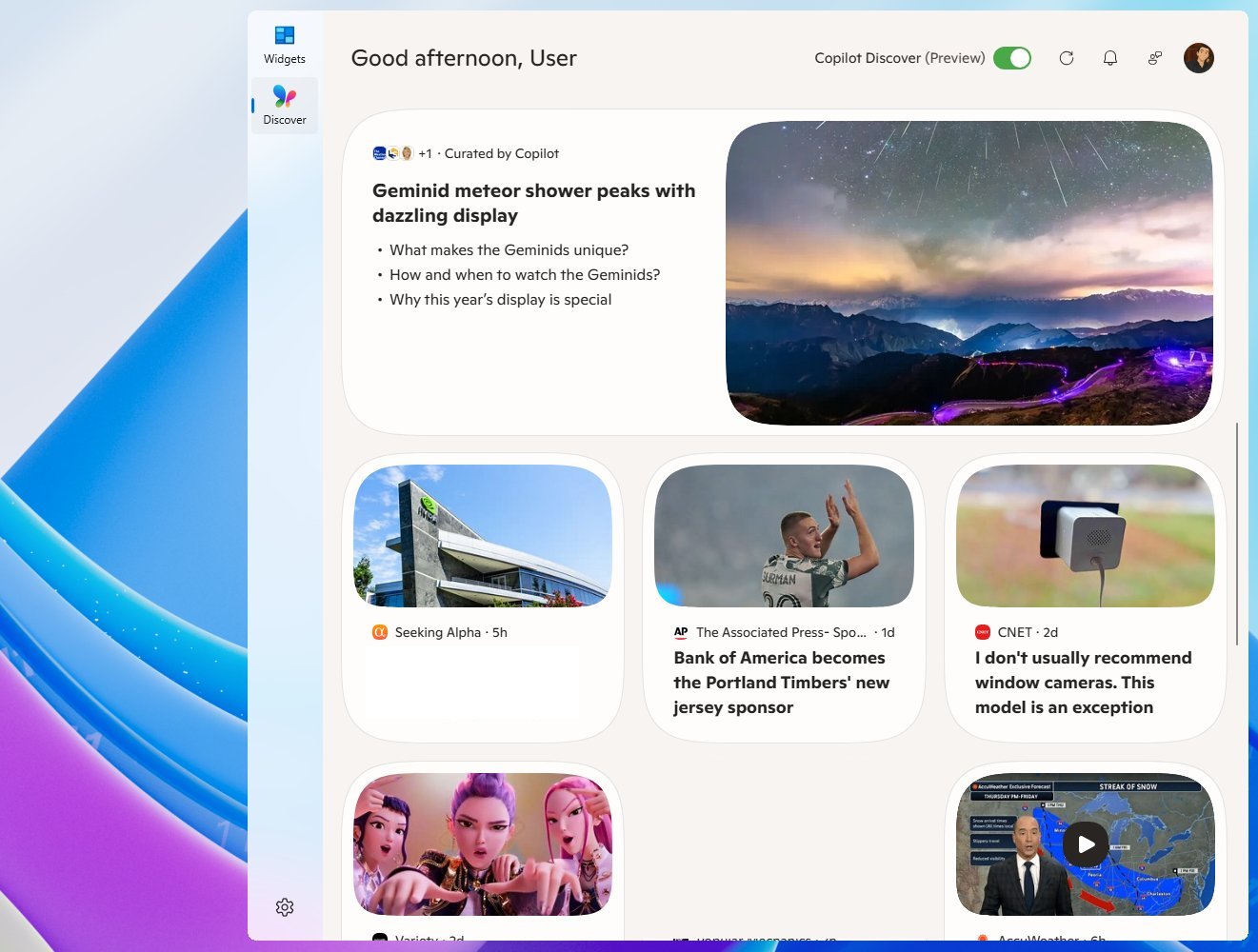This screenshot has height=952, width=1258.
Task: Open notifications via the bell icon
Action: pyautogui.click(x=1110, y=58)
